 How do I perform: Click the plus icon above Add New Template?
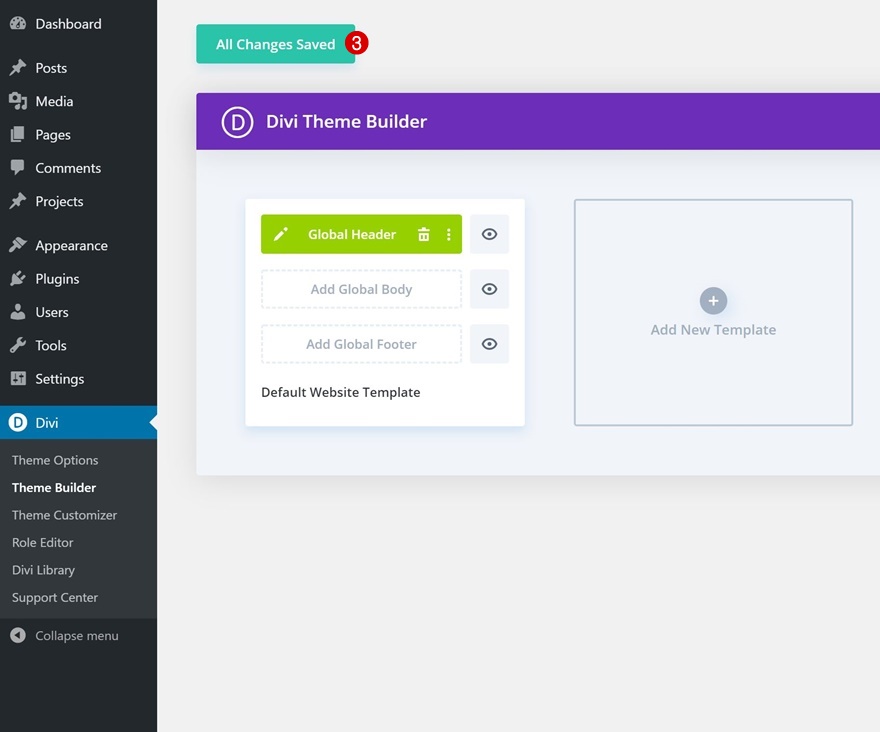point(713,301)
